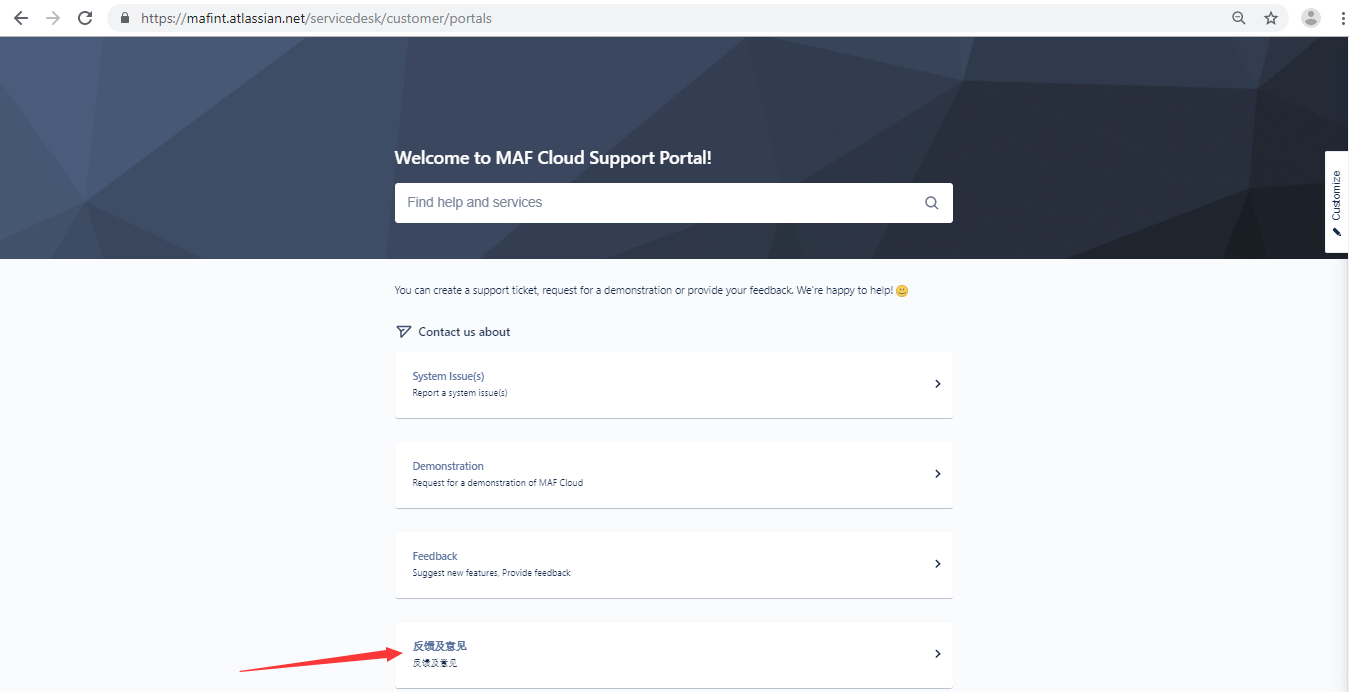Screen dimensions: 1349x692
Task: Open the Chrome three-dot menu
Action: click(1341, 18)
